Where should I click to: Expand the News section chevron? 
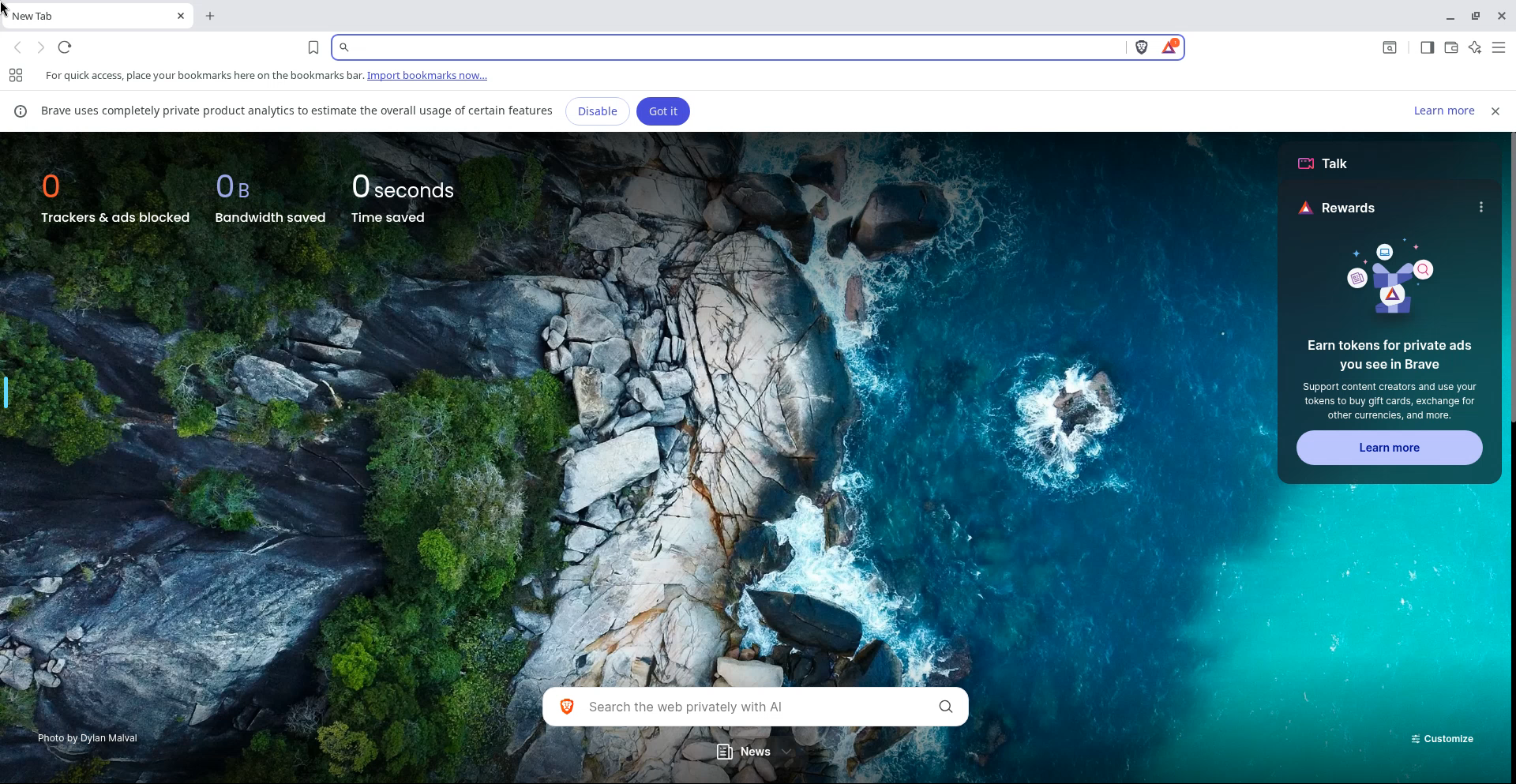[x=786, y=752]
